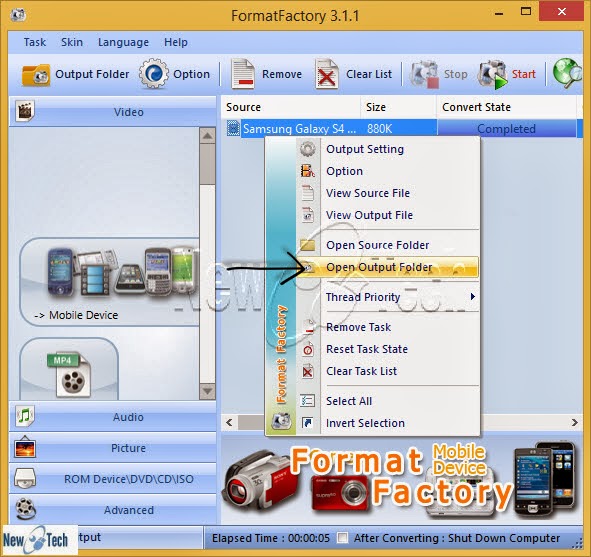This screenshot has width=591, height=557.
Task: Click the Invert Selection arrow icon
Action: tap(307, 423)
